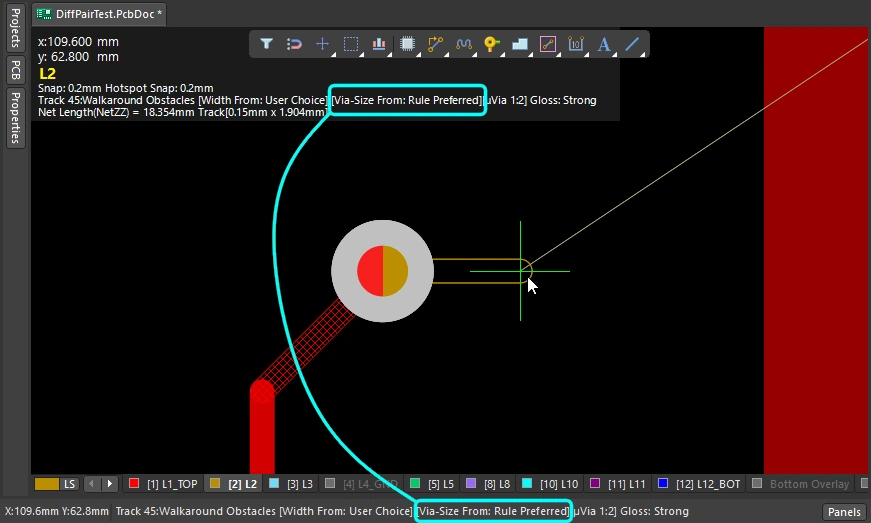Click the place dimension icon

click(x=575, y=44)
